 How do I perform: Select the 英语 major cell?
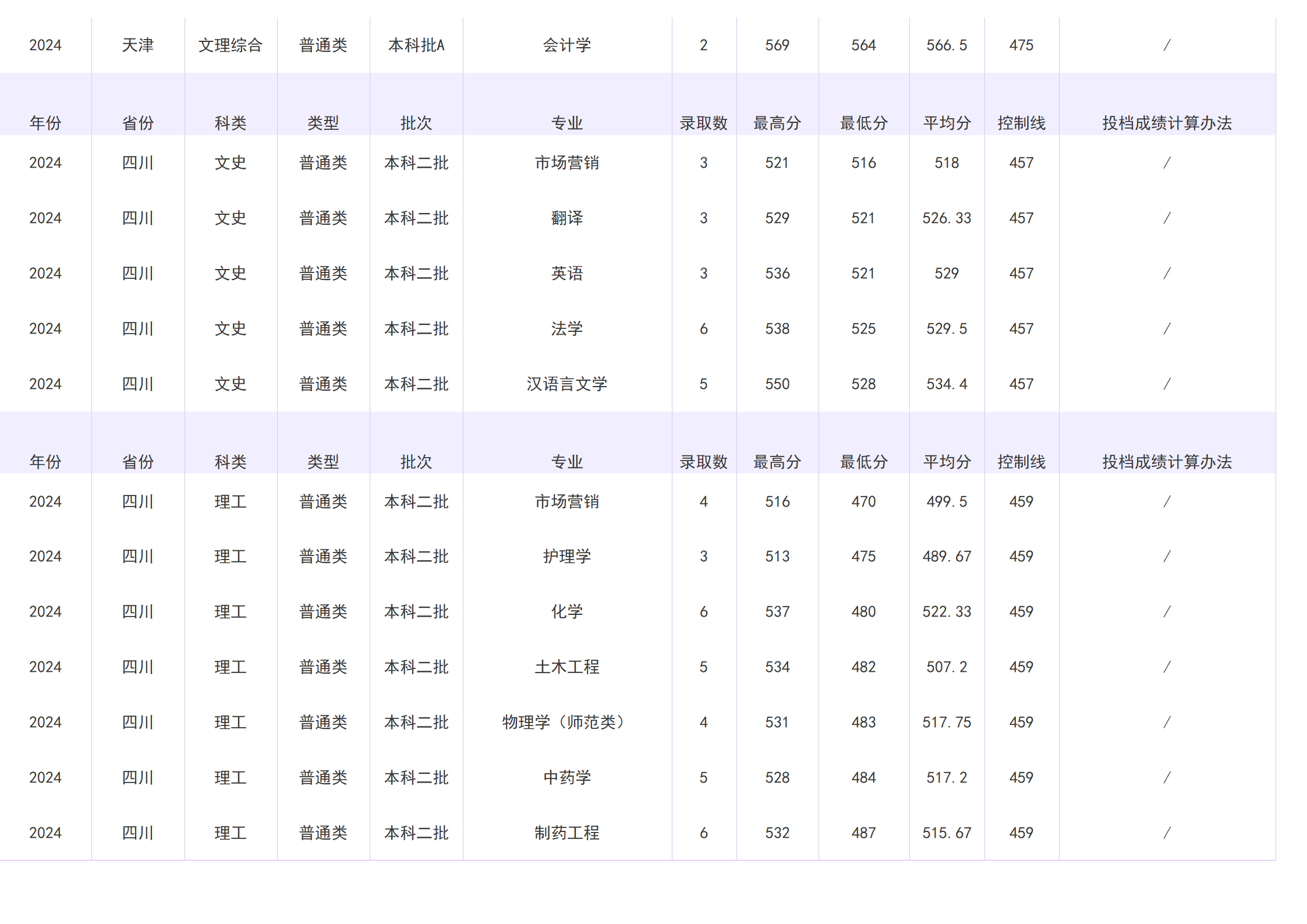click(568, 273)
